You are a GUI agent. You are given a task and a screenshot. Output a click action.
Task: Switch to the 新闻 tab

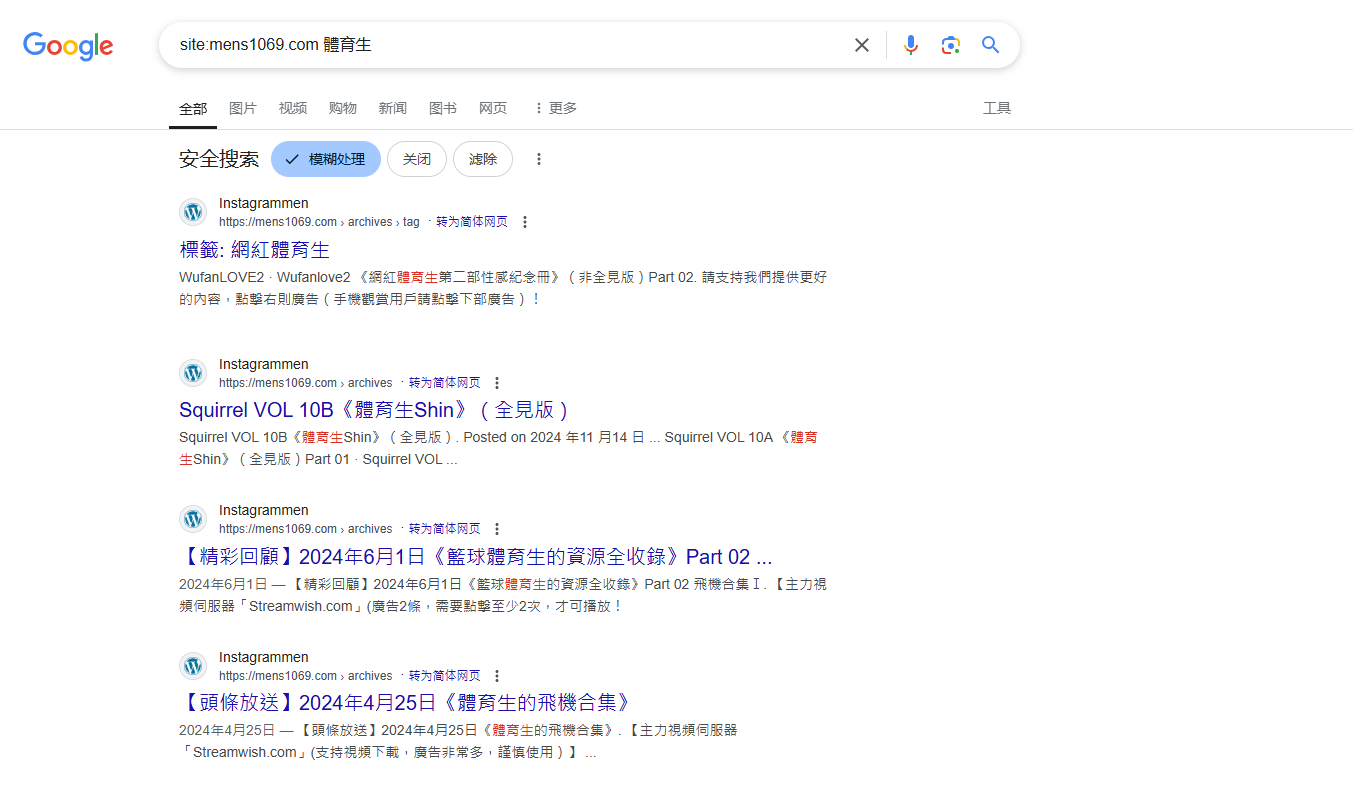393,108
